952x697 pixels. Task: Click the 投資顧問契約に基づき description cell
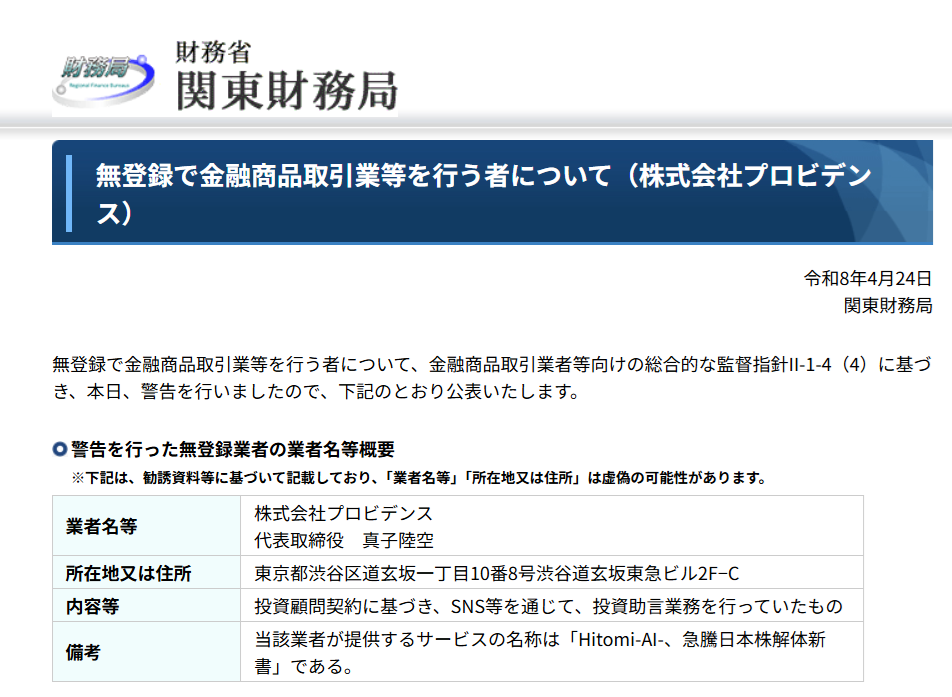[x=551, y=605]
